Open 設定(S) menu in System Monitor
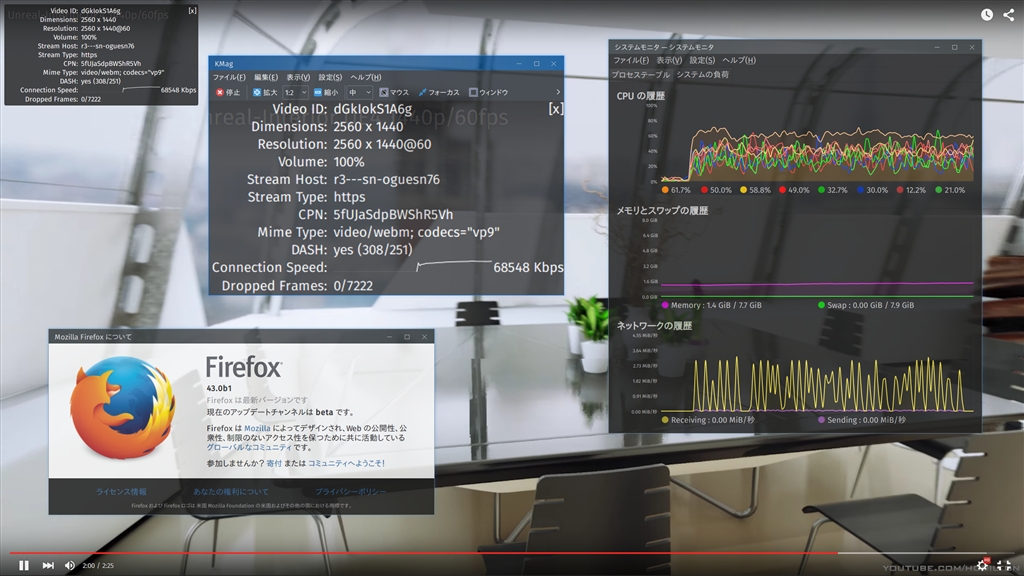 (x=702, y=60)
